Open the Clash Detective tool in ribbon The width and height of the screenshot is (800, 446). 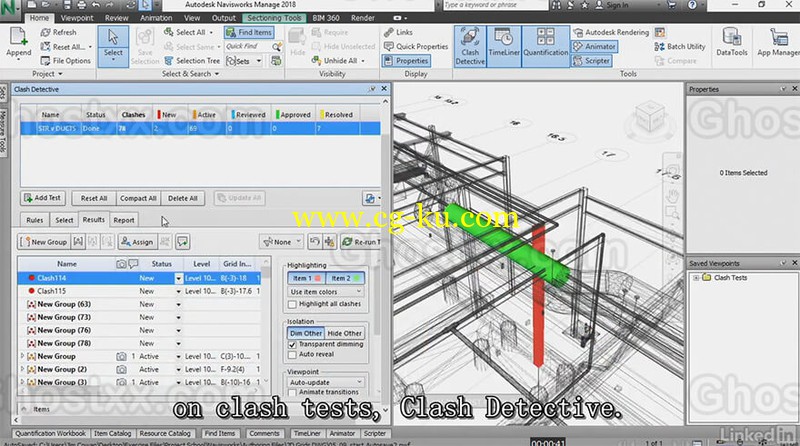pos(470,46)
